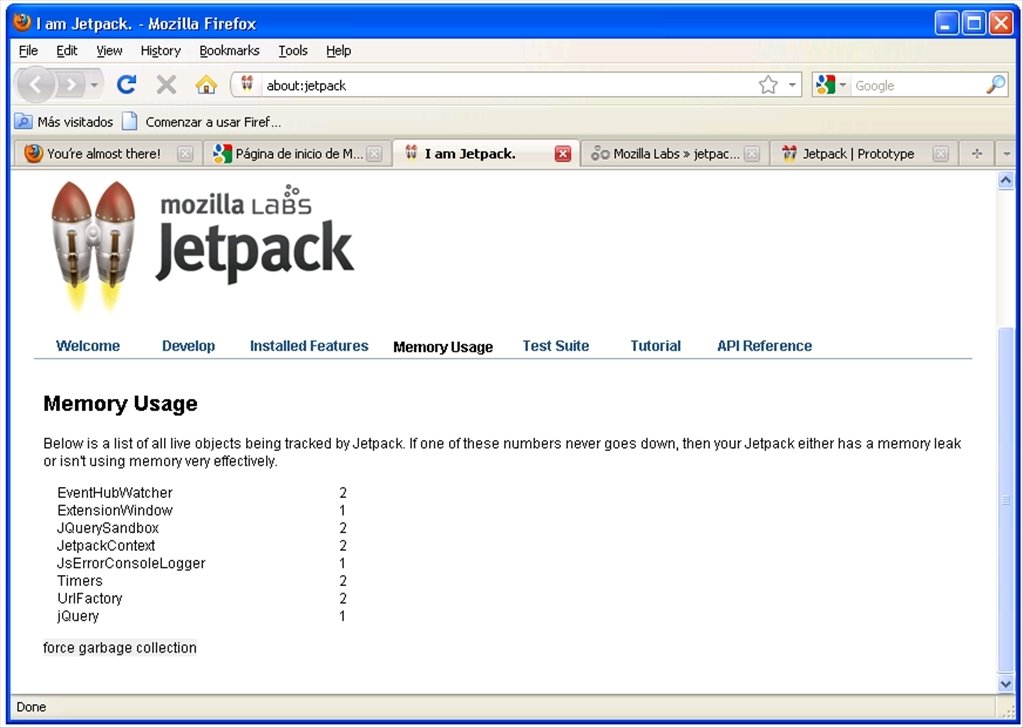The height and width of the screenshot is (728, 1023).
Task: Click the scrollbar down arrow
Action: pos(1006,683)
